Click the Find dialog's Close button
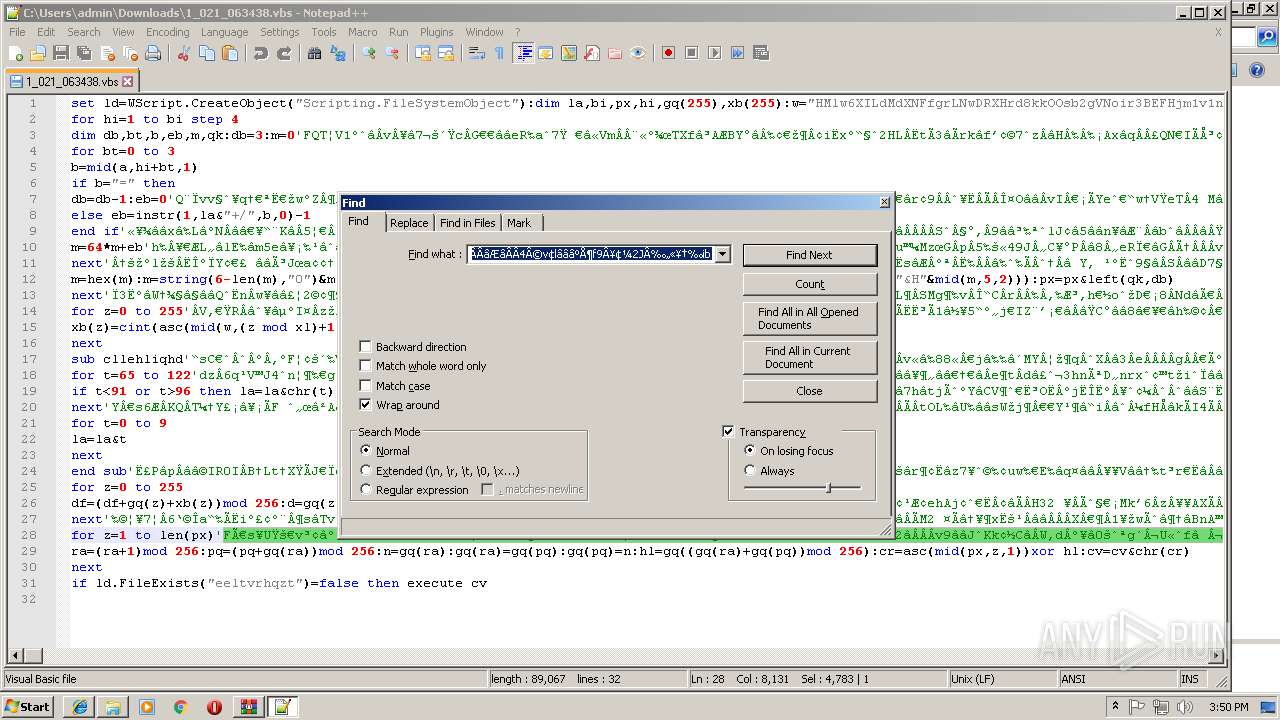The image size is (1280, 720). 809,391
